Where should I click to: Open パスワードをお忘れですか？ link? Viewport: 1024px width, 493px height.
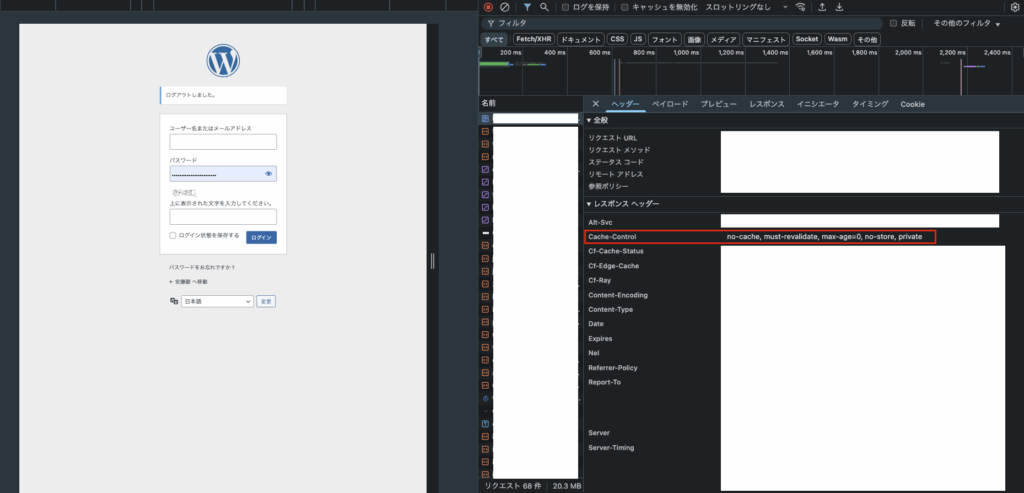click(202, 267)
